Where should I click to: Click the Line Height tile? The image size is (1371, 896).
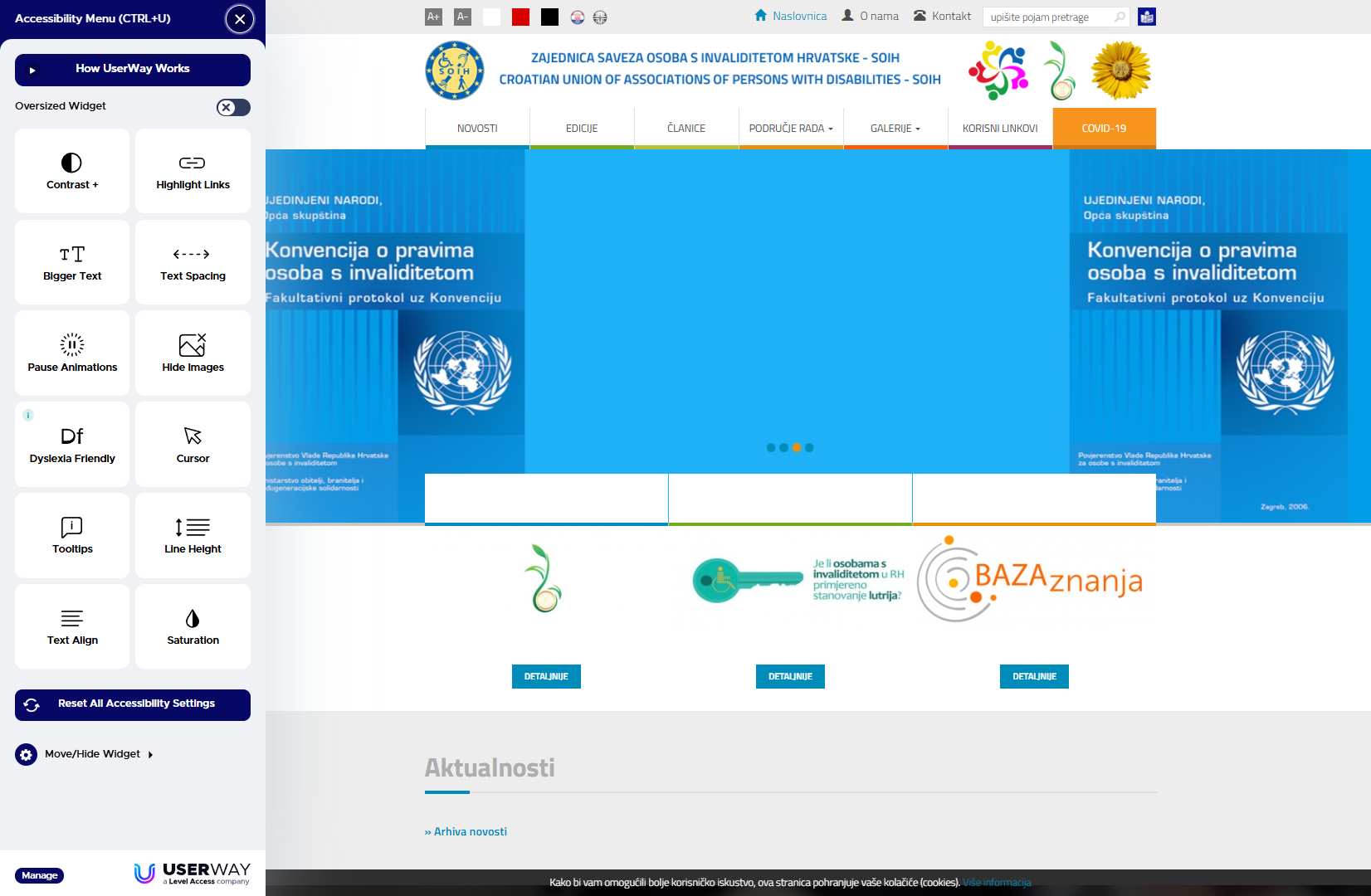(x=193, y=535)
